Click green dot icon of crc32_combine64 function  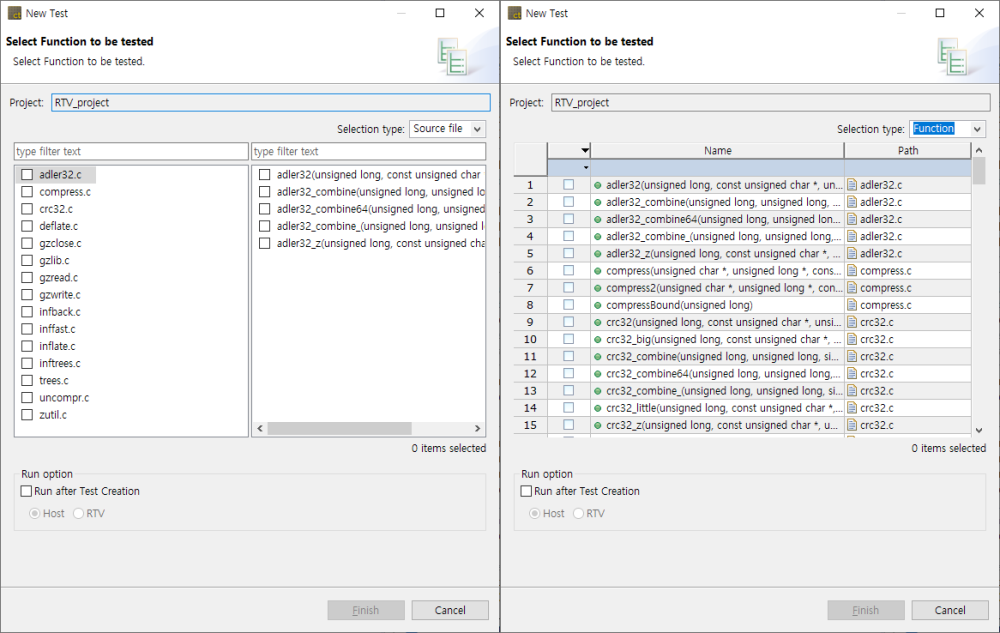pyautogui.click(x=598, y=374)
